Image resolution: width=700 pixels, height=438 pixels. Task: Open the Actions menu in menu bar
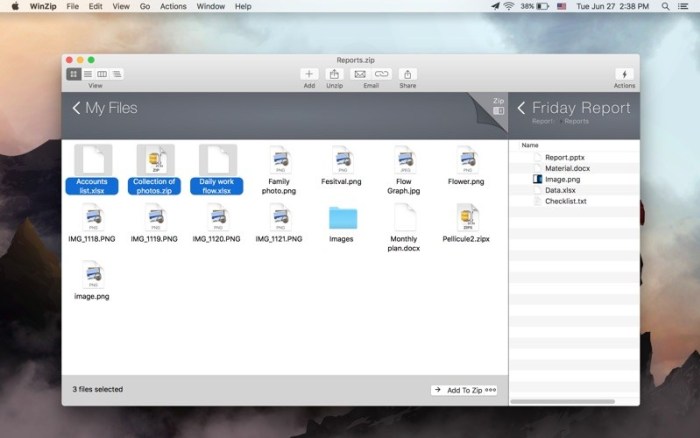172,6
